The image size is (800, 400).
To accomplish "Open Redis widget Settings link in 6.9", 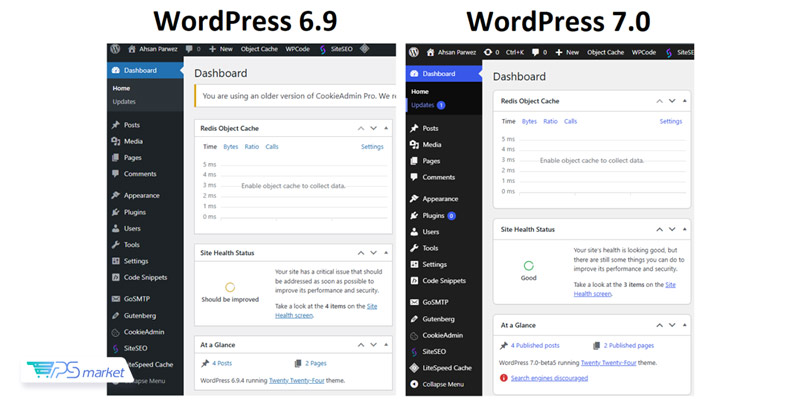I will pyautogui.click(x=372, y=147).
